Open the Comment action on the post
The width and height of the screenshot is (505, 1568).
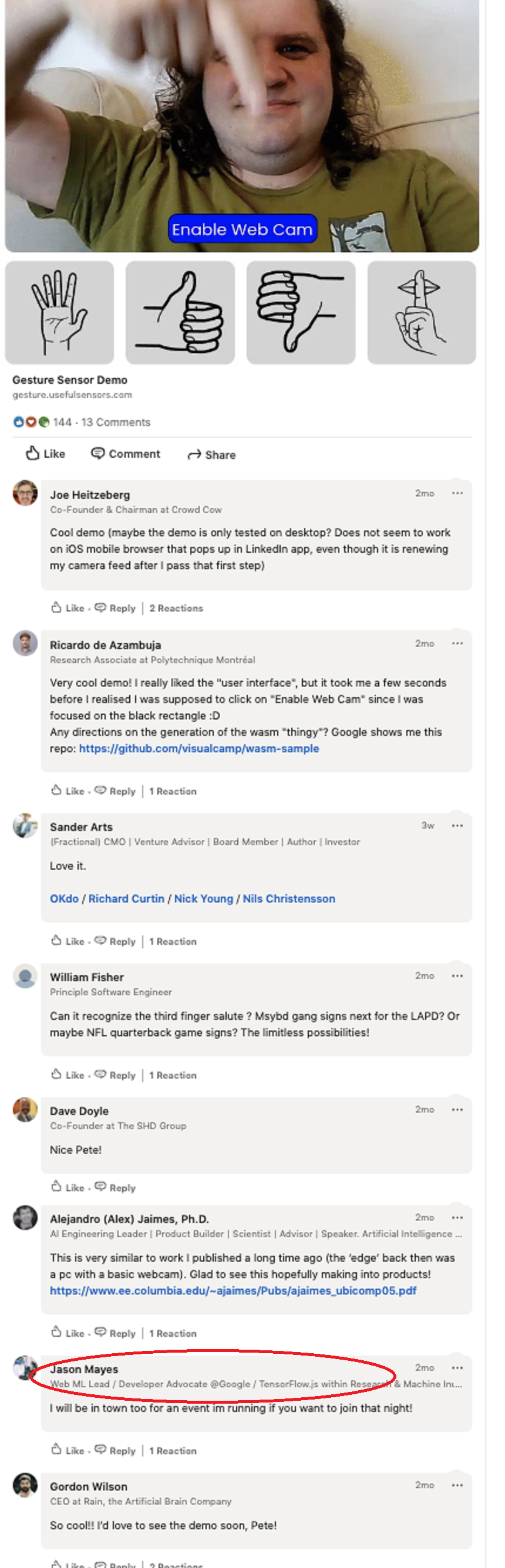126,454
